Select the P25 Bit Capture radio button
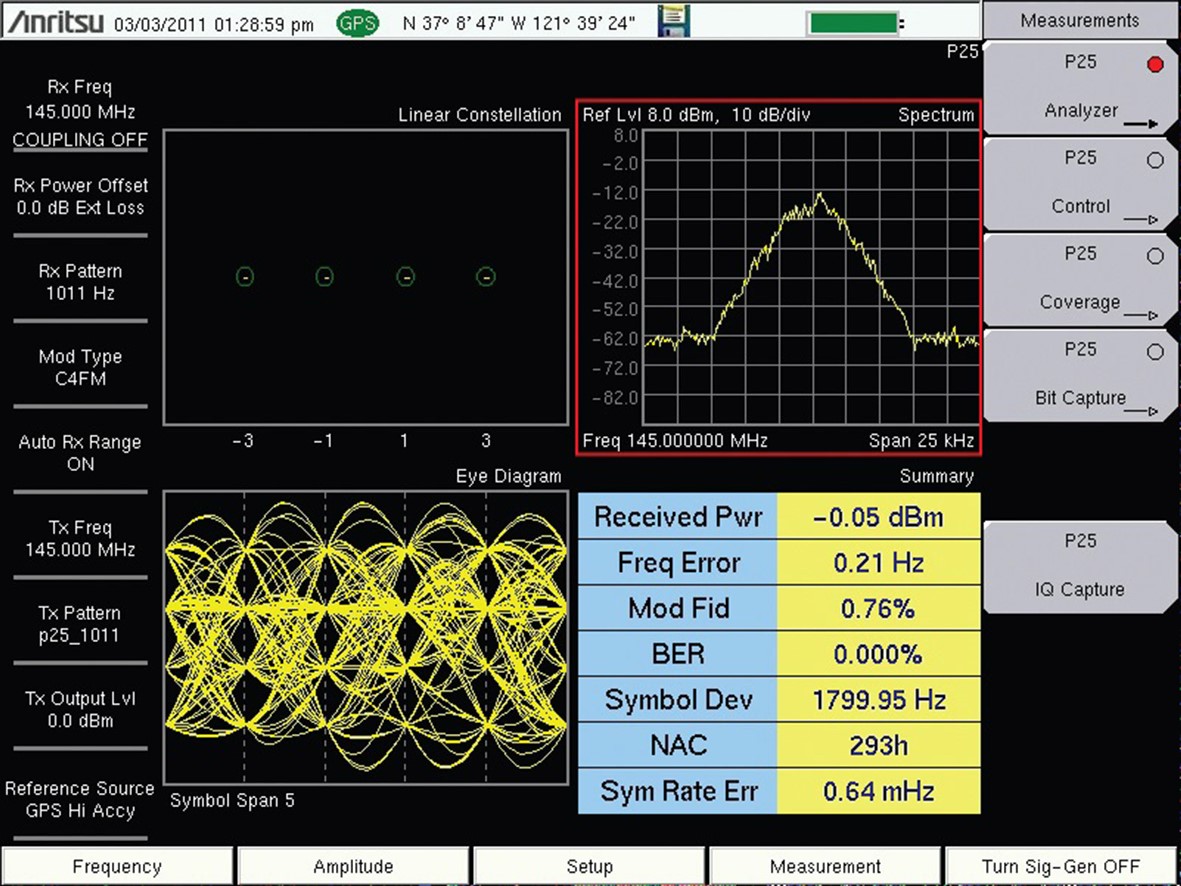This screenshot has width=1181, height=886. tap(1156, 352)
